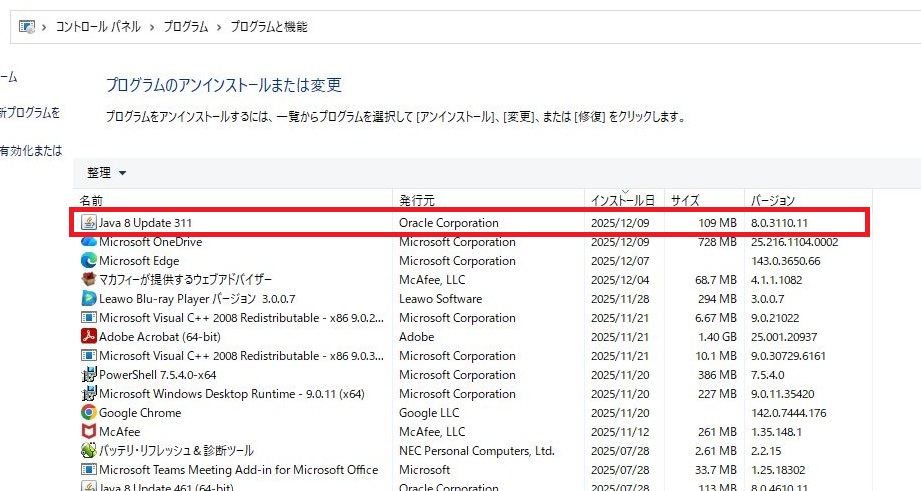Click the プログラム breadcrumb link
This screenshot has width=921, height=491.
pyautogui.click(x=185, y=27)
